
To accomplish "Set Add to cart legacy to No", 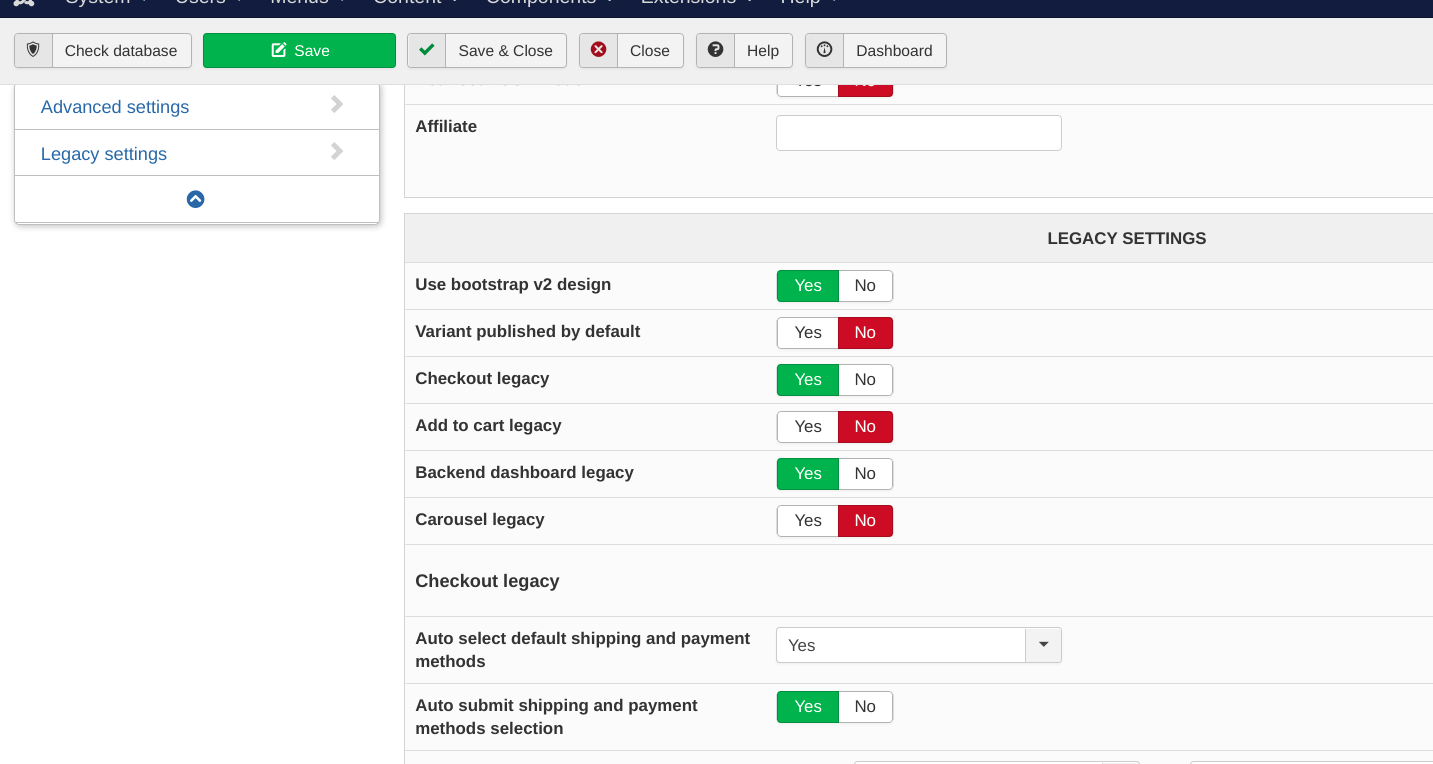I will tap(865, 427).
